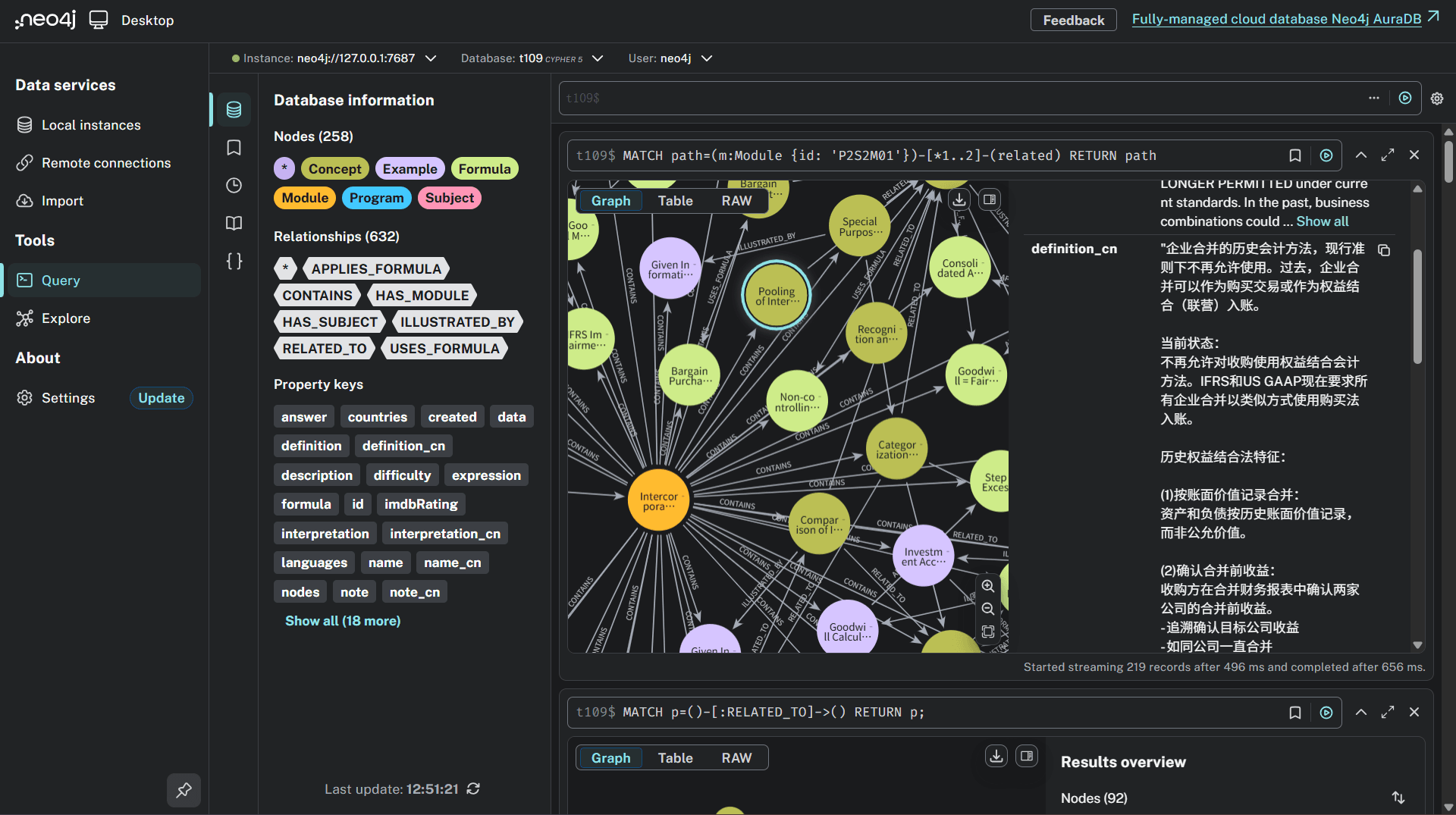Download the graph visualization export
Image resolution: width=1456 pixels, height=815 pixels.
click(x=959, y=199)
